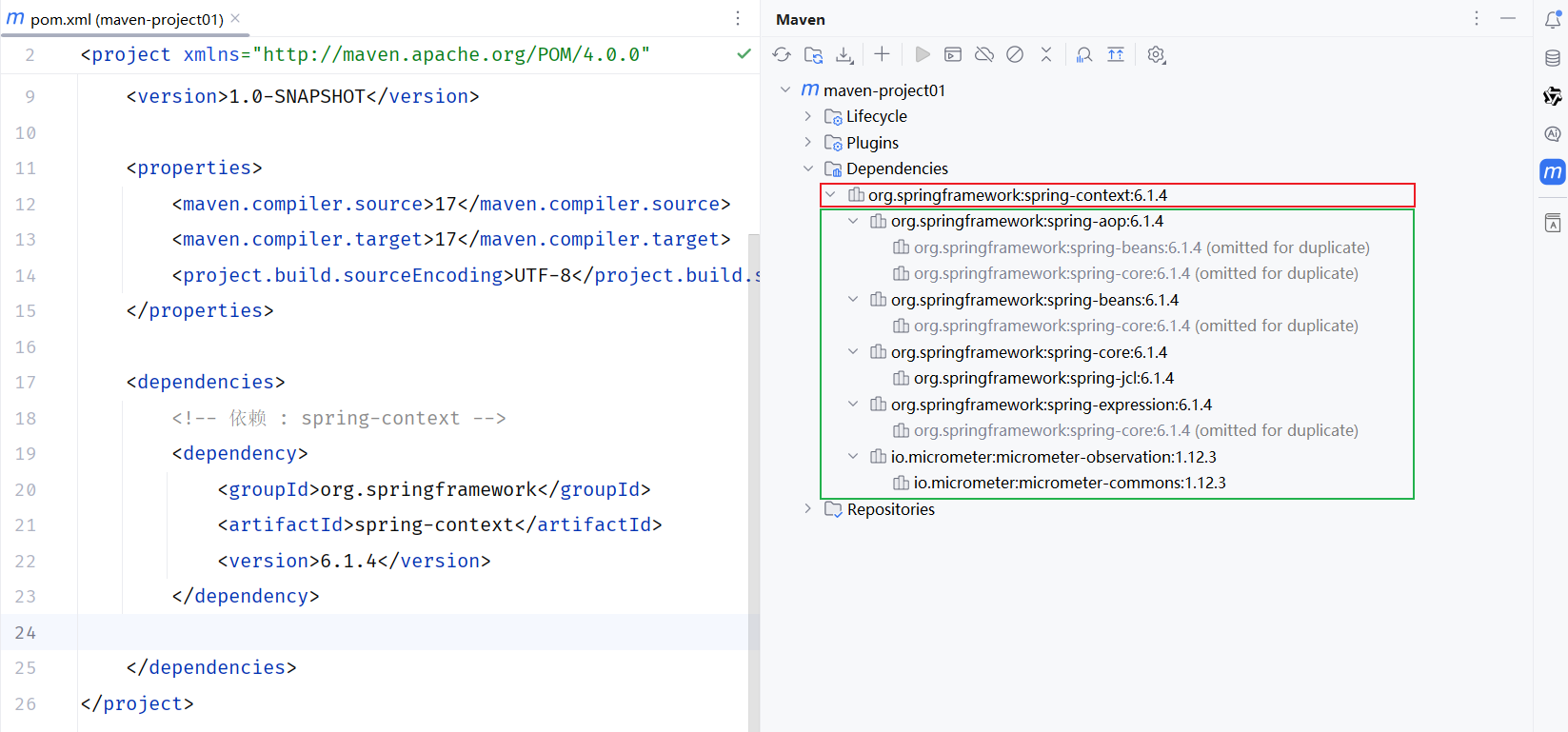The height and width of the screenshot is (732, 1568).
Task: Select pom.xml (maven-project01) tab
Action: [x=124, y=19]
